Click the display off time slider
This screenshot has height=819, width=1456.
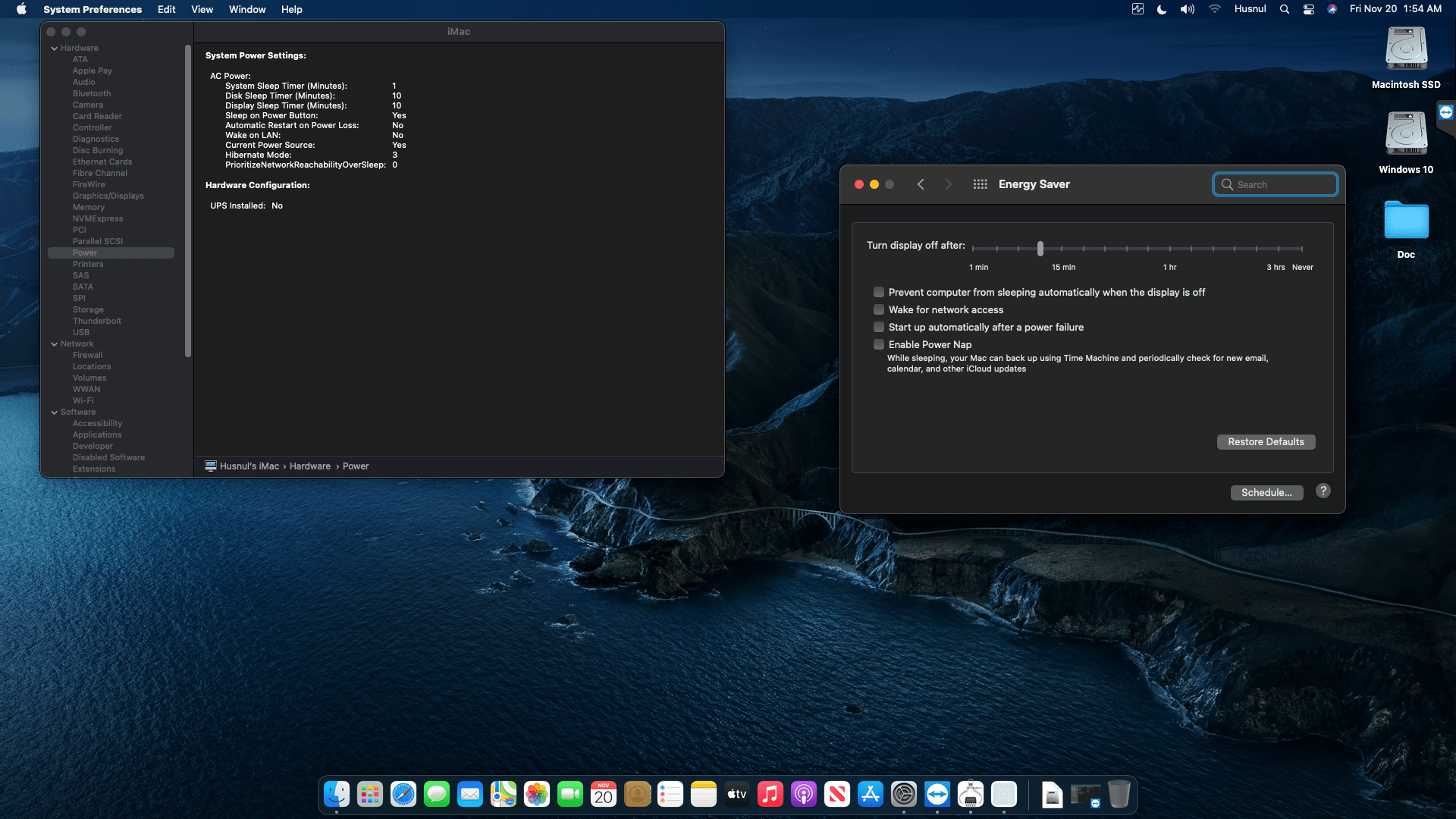1040,248
